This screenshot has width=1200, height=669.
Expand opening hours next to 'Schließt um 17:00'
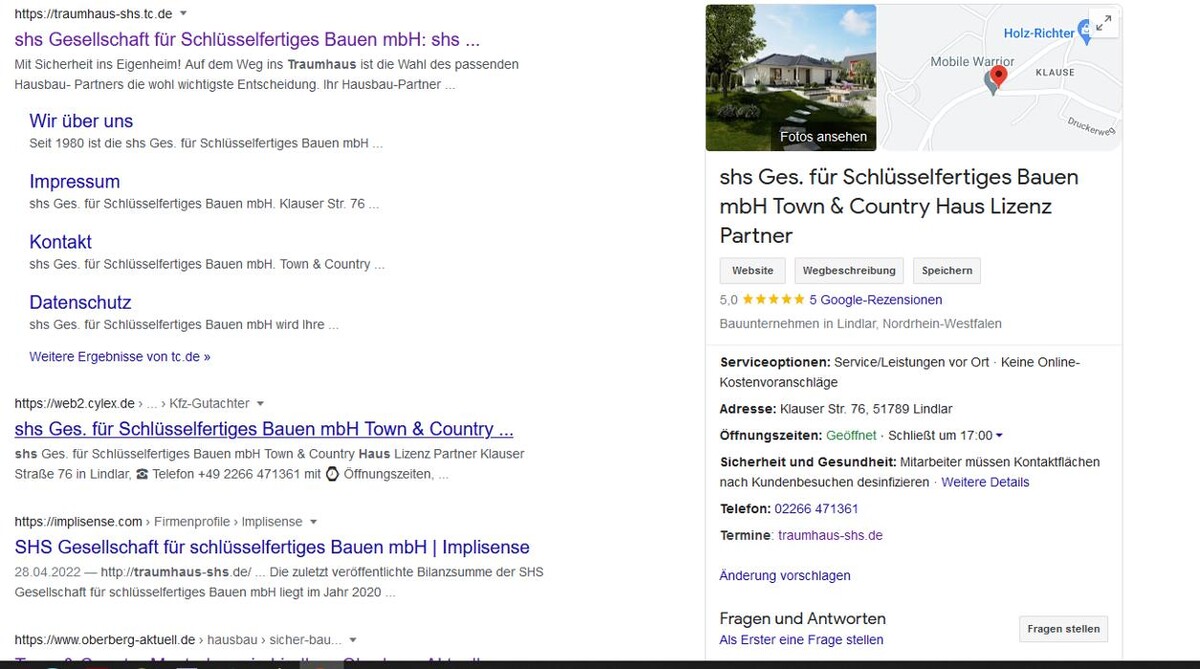click(999, 436)
